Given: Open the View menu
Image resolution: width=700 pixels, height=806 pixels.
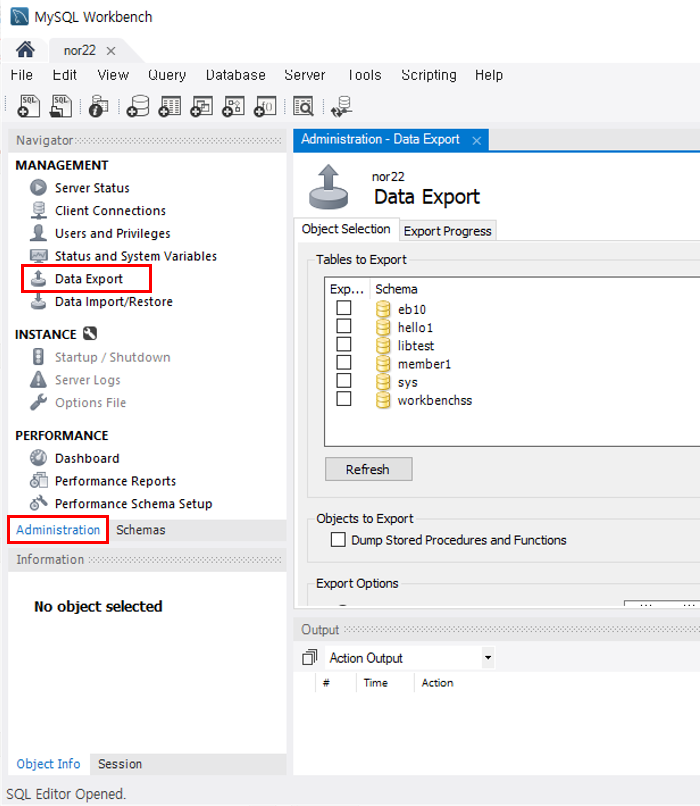Looking at the screenshot, I should pyautogui.click(x=113, y=75).
